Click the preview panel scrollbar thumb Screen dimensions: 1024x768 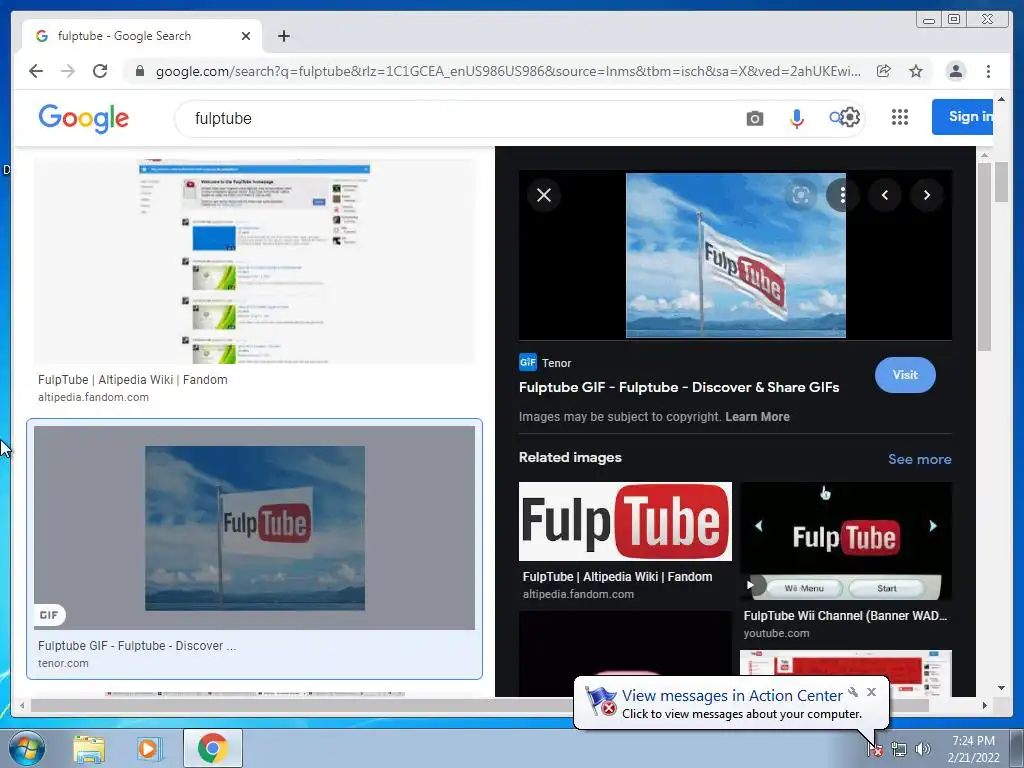coord(984,256)
